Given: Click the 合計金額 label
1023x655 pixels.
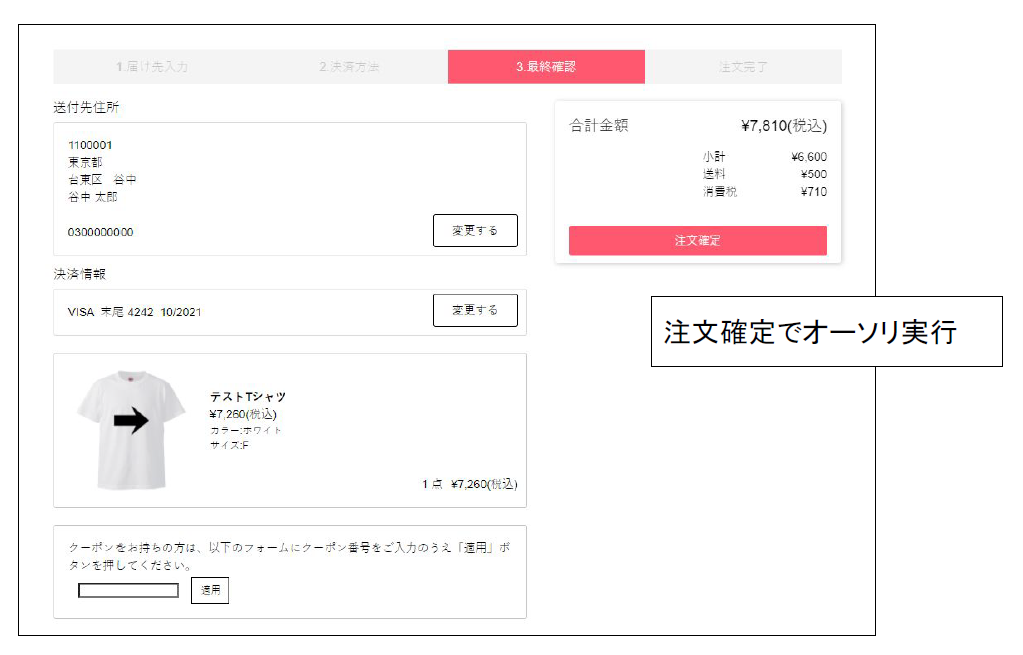Looking at the screenshot, I should tap(598, 125).
